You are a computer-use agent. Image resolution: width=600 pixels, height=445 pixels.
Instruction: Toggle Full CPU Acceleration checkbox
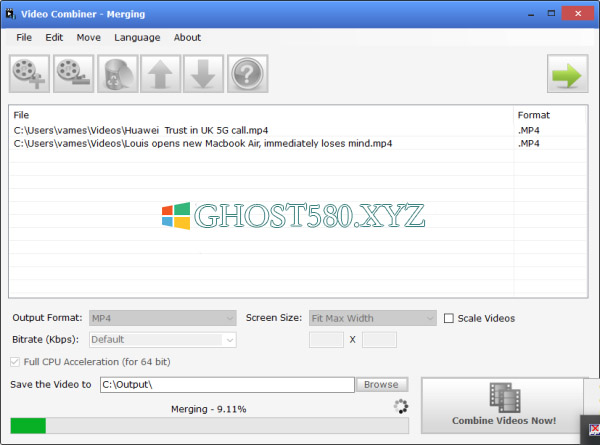15,362
